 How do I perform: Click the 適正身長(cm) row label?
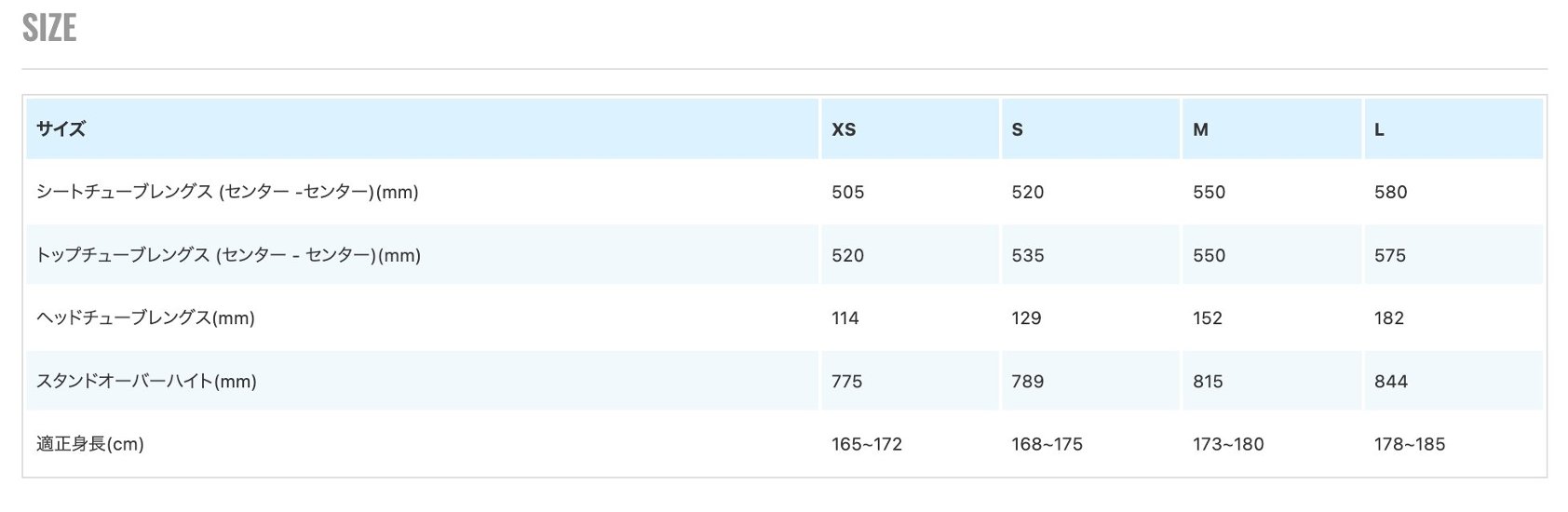point(90,445)
